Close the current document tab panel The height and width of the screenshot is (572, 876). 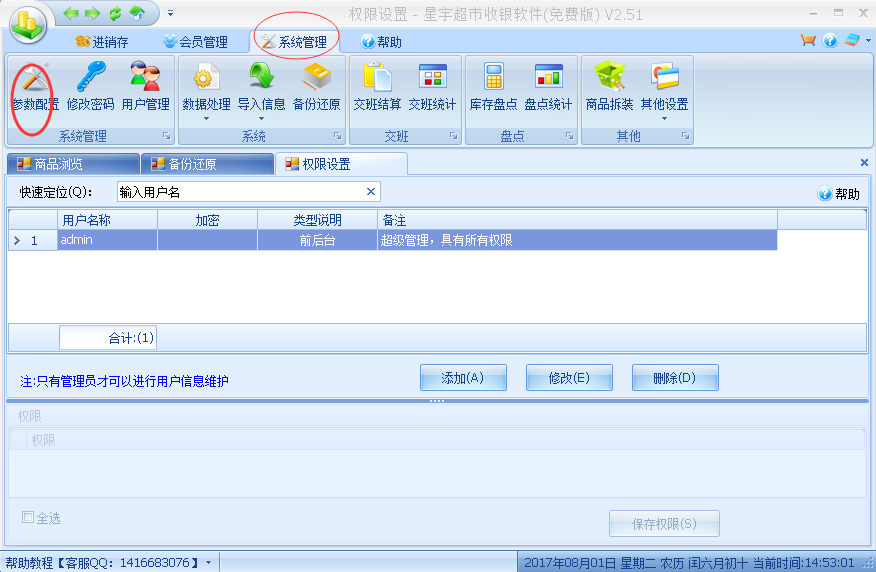(x=864, y=163)
